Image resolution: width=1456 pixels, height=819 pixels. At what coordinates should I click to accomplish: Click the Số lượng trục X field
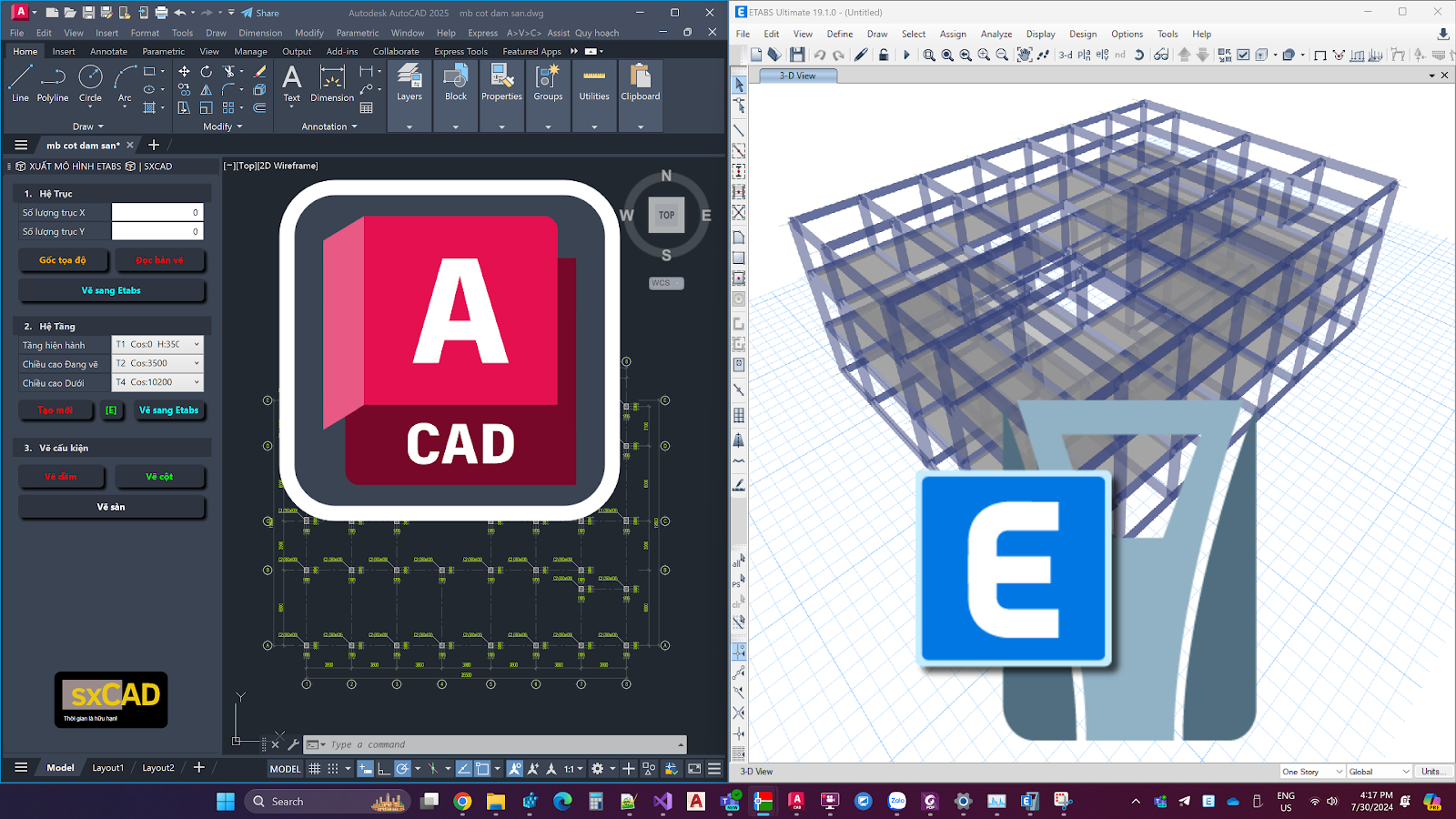click(157, 212)
